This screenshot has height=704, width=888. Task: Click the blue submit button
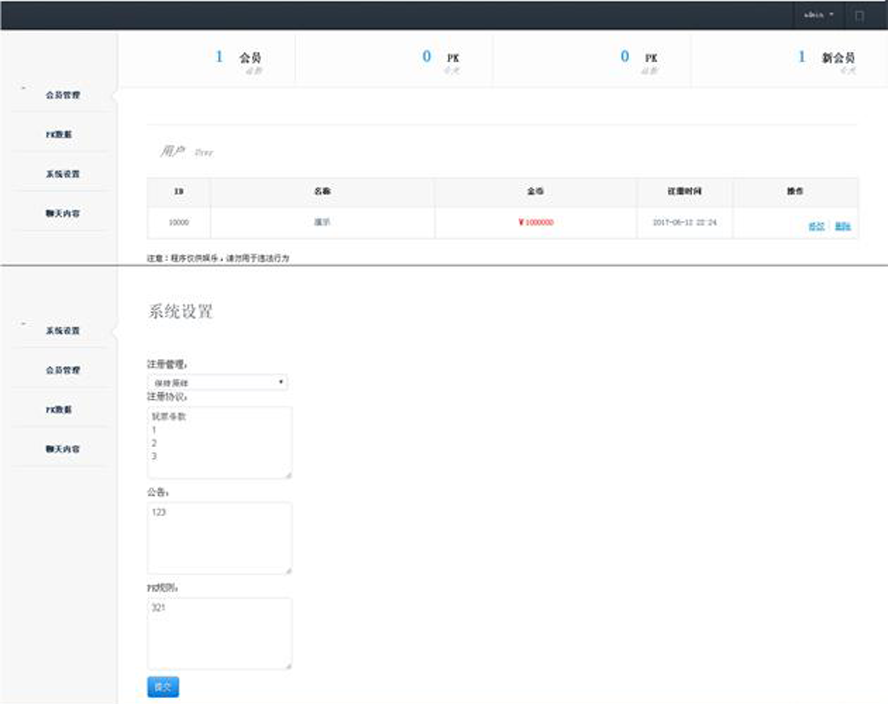163,687
